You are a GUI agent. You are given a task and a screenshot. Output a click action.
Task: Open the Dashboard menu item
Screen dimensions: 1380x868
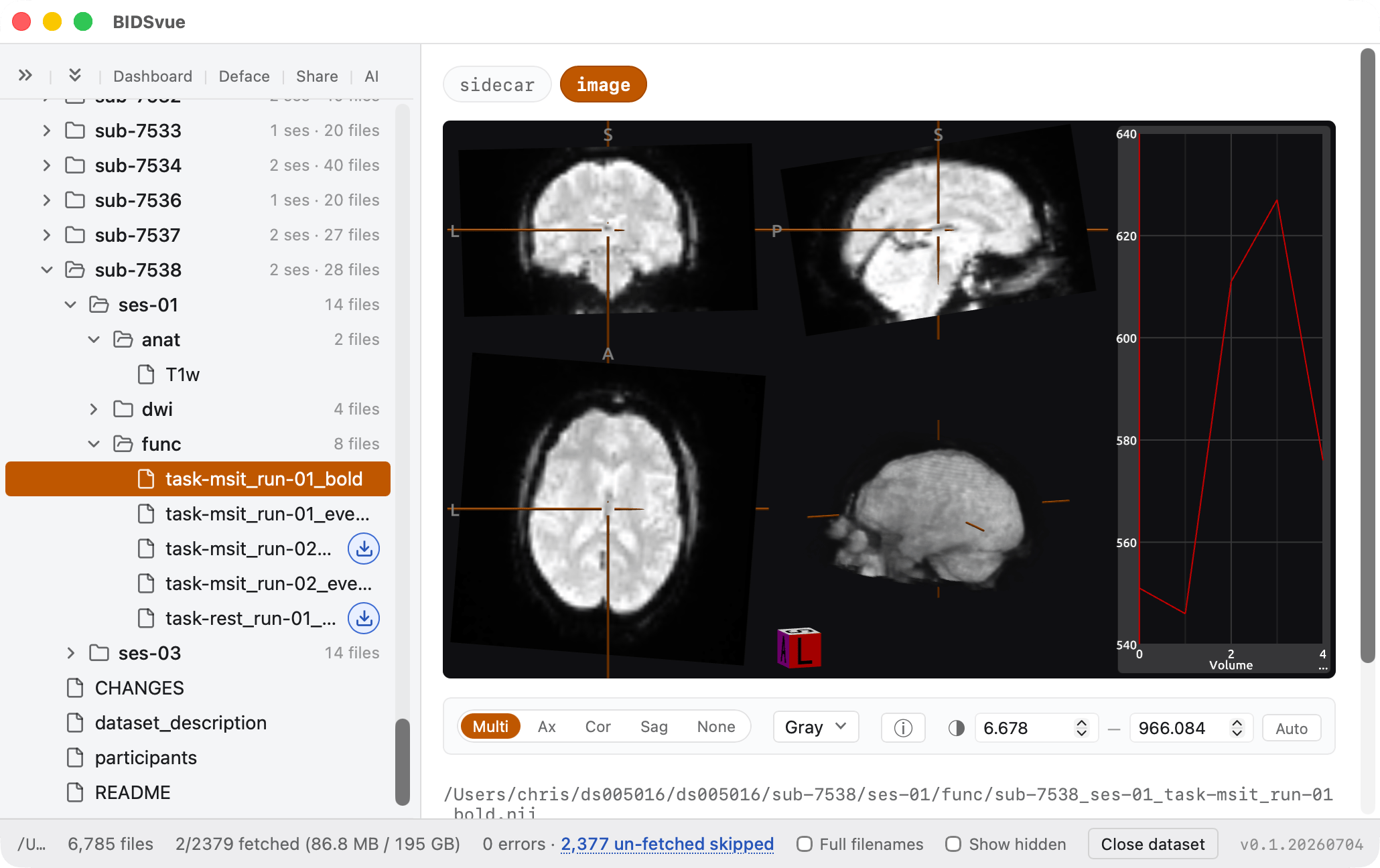(153, 76)
